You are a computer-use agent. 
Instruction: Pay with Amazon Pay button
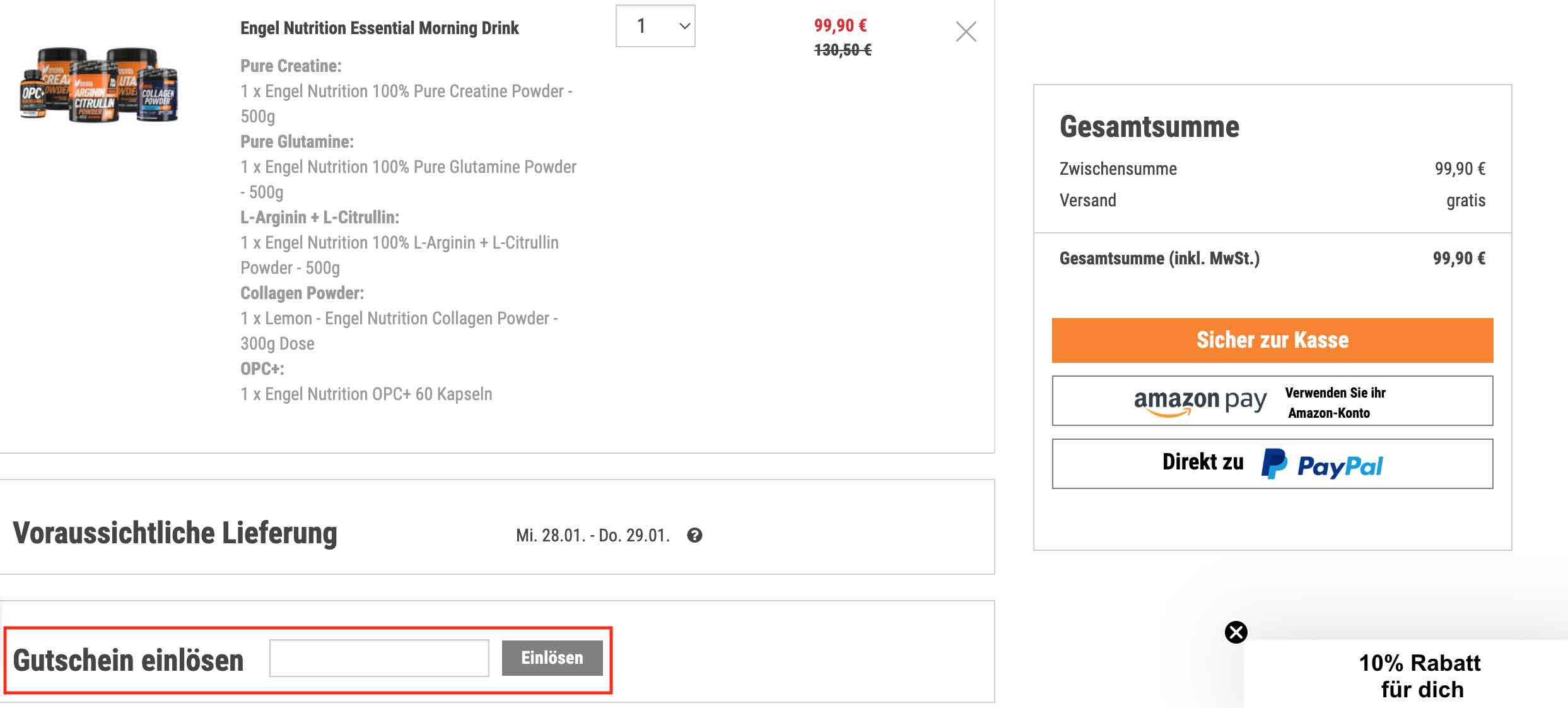1272,401
